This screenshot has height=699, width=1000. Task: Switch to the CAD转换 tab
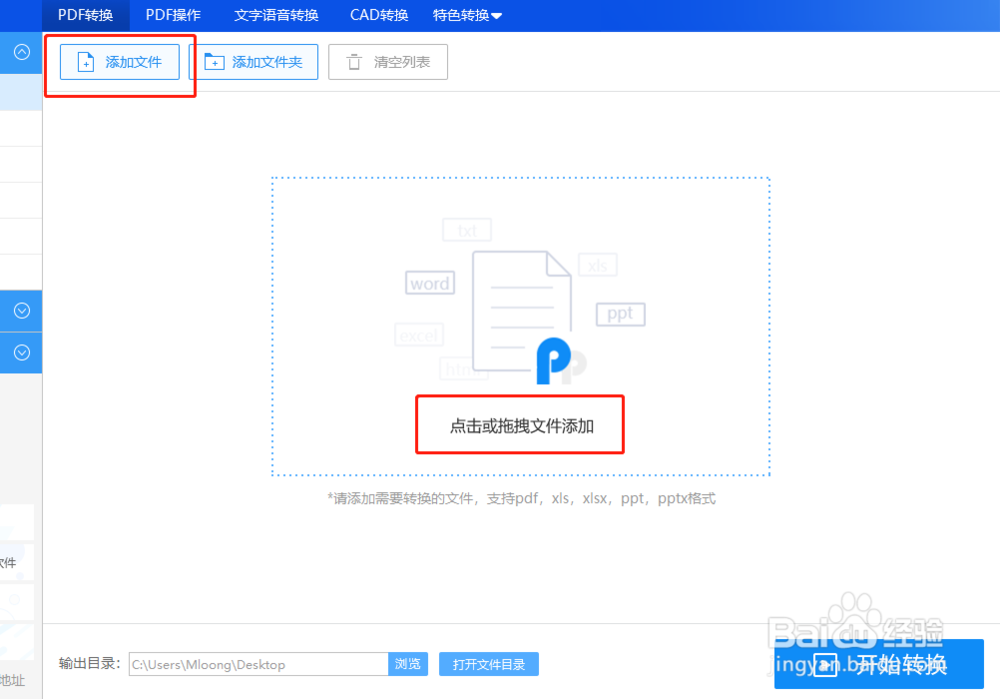(x=378, y=15)
